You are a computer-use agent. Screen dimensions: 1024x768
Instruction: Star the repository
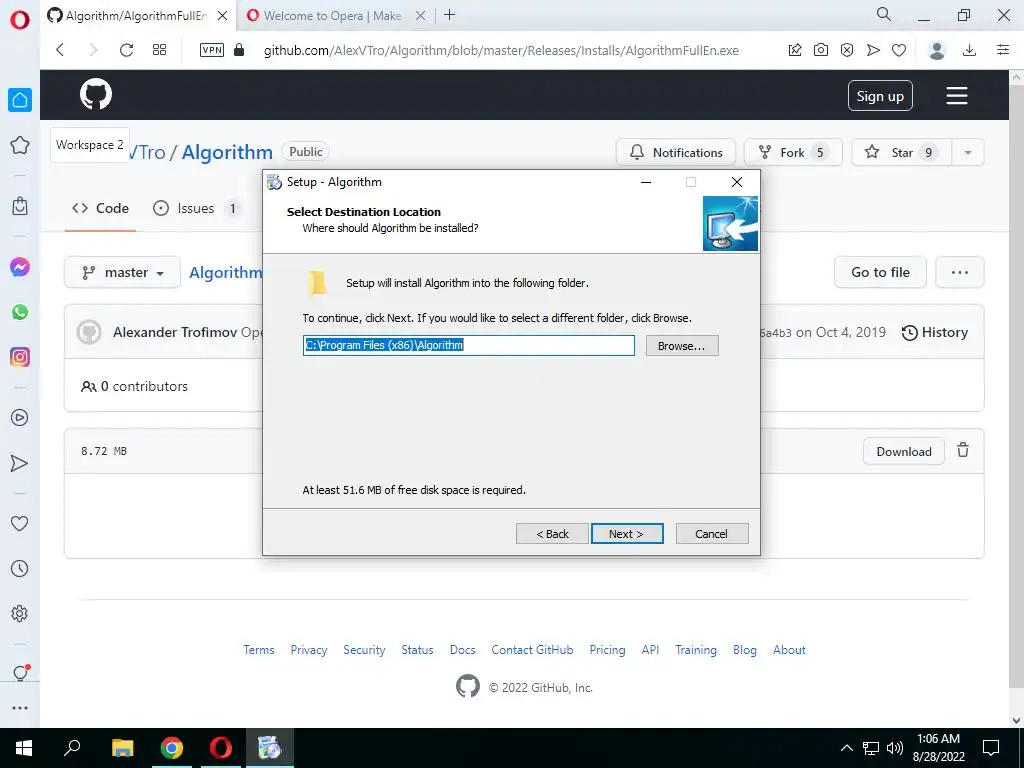tap(902, 152)
